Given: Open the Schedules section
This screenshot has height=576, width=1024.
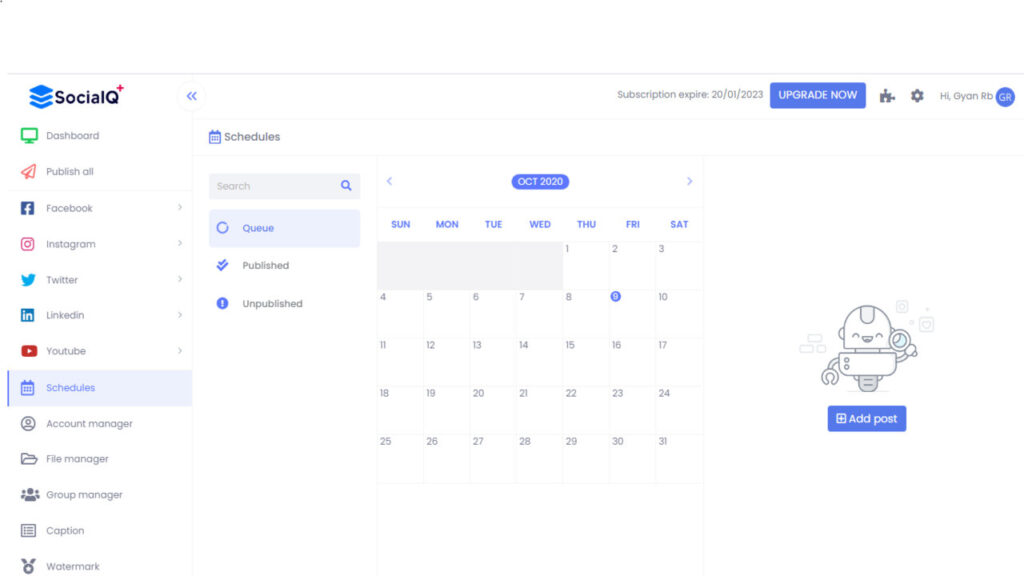Looking at the screenshot, I should (x=71, y=387).
